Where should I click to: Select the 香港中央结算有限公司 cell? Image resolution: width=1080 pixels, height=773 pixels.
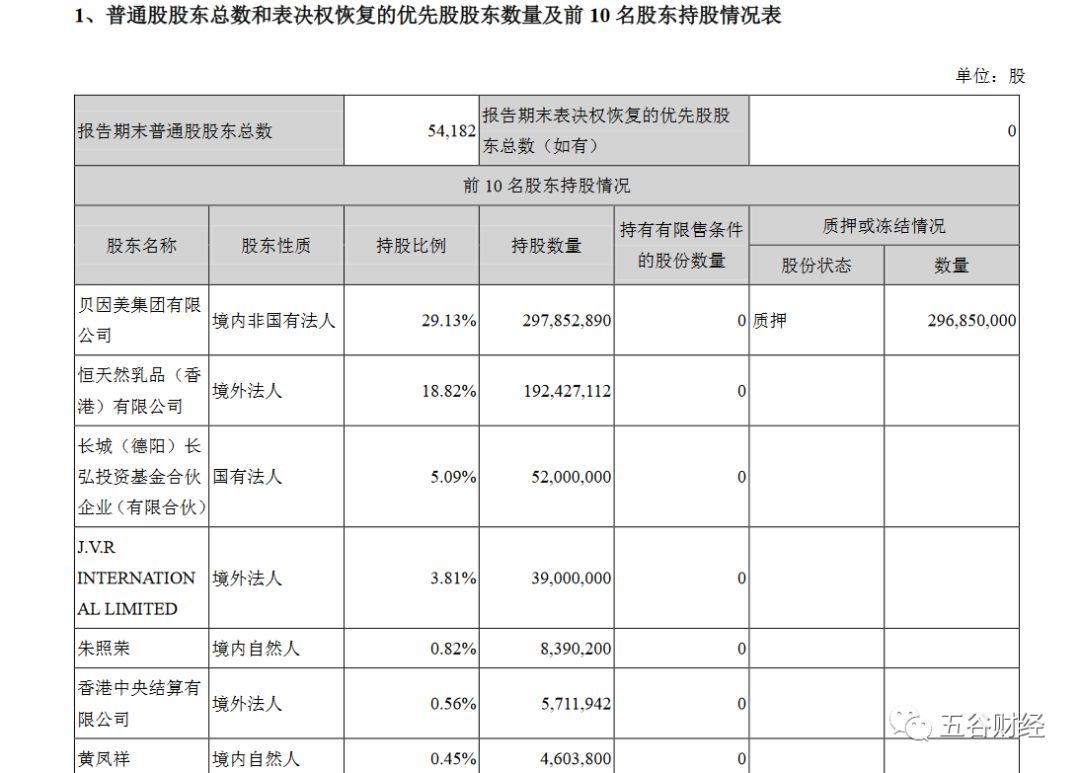tap(141, 703)
